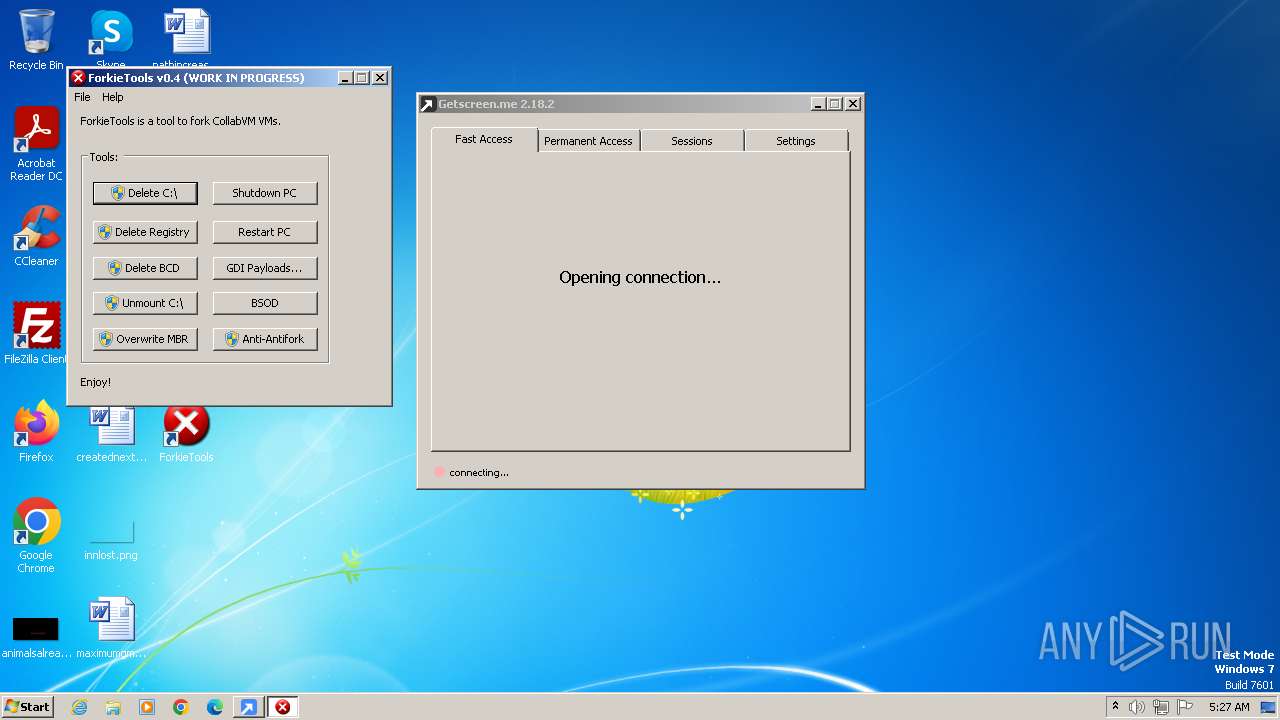Image resolution: width=1280 pixels, height=720 pixels.
Task: Open the Google Chrome desktop shortcut
Action: 36,535
